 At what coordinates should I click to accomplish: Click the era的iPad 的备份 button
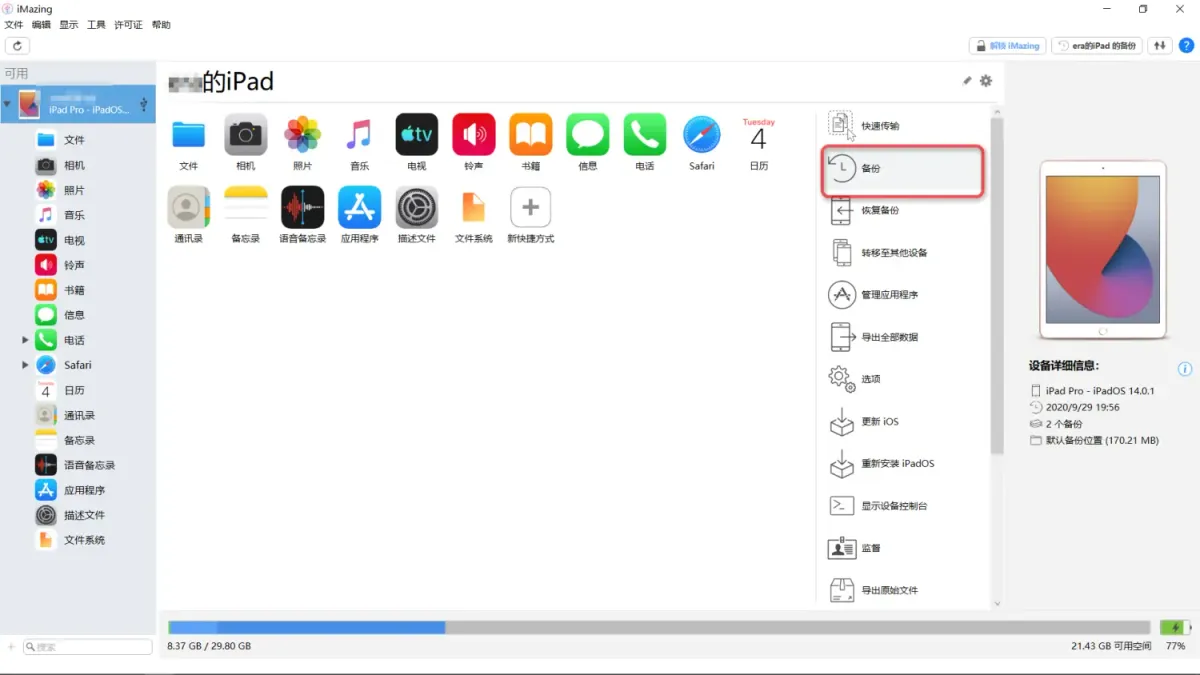point(1096,45)
